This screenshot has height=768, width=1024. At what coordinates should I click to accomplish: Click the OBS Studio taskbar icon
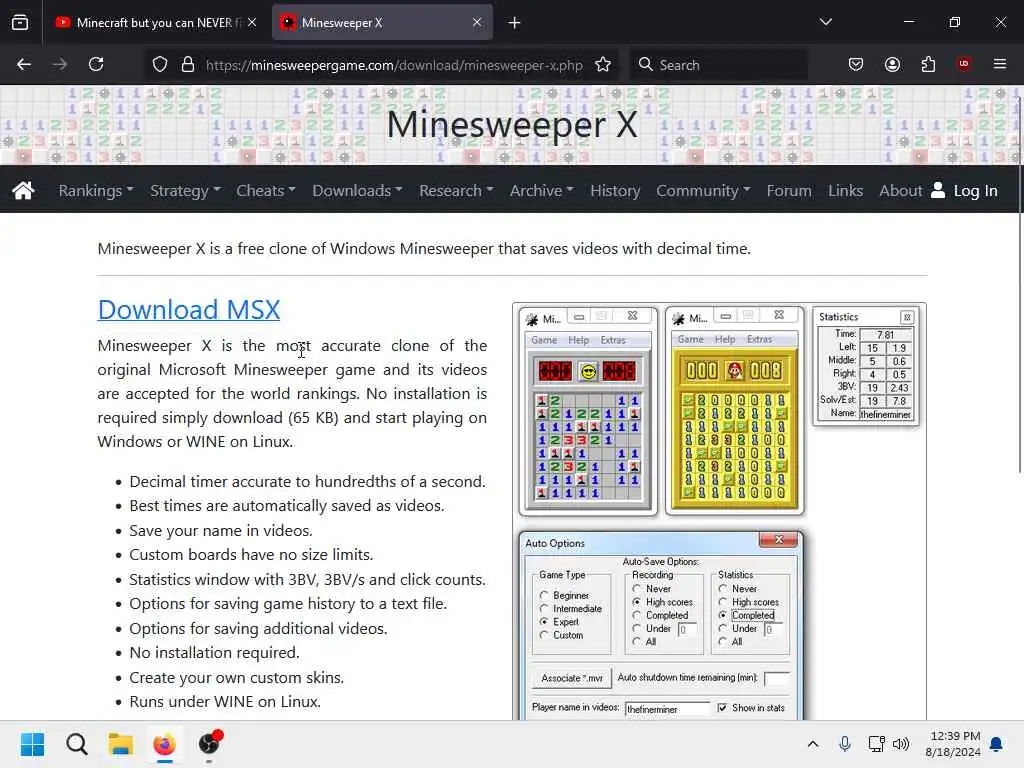pyautogui.click(x=209, y=744)
